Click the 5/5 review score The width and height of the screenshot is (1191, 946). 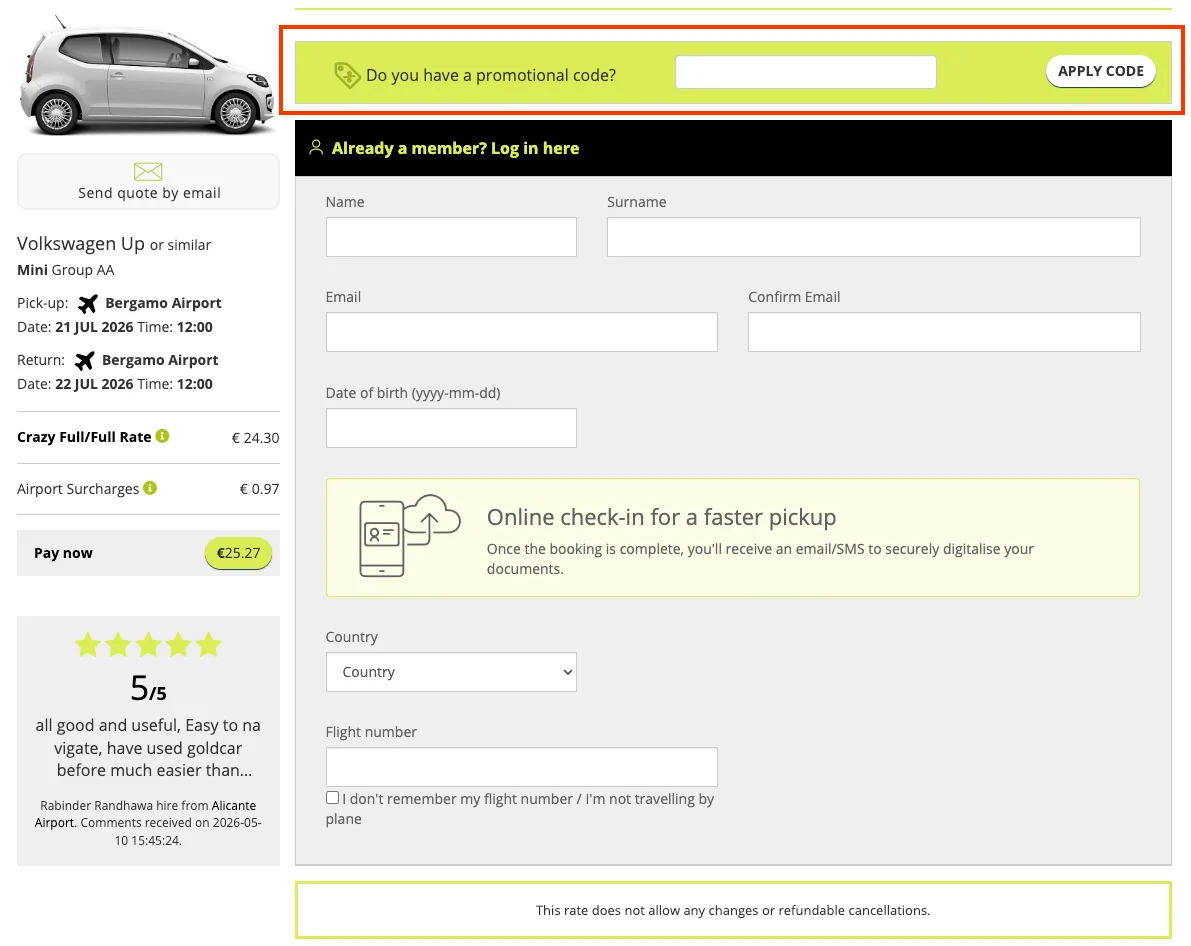pos(148,688)
